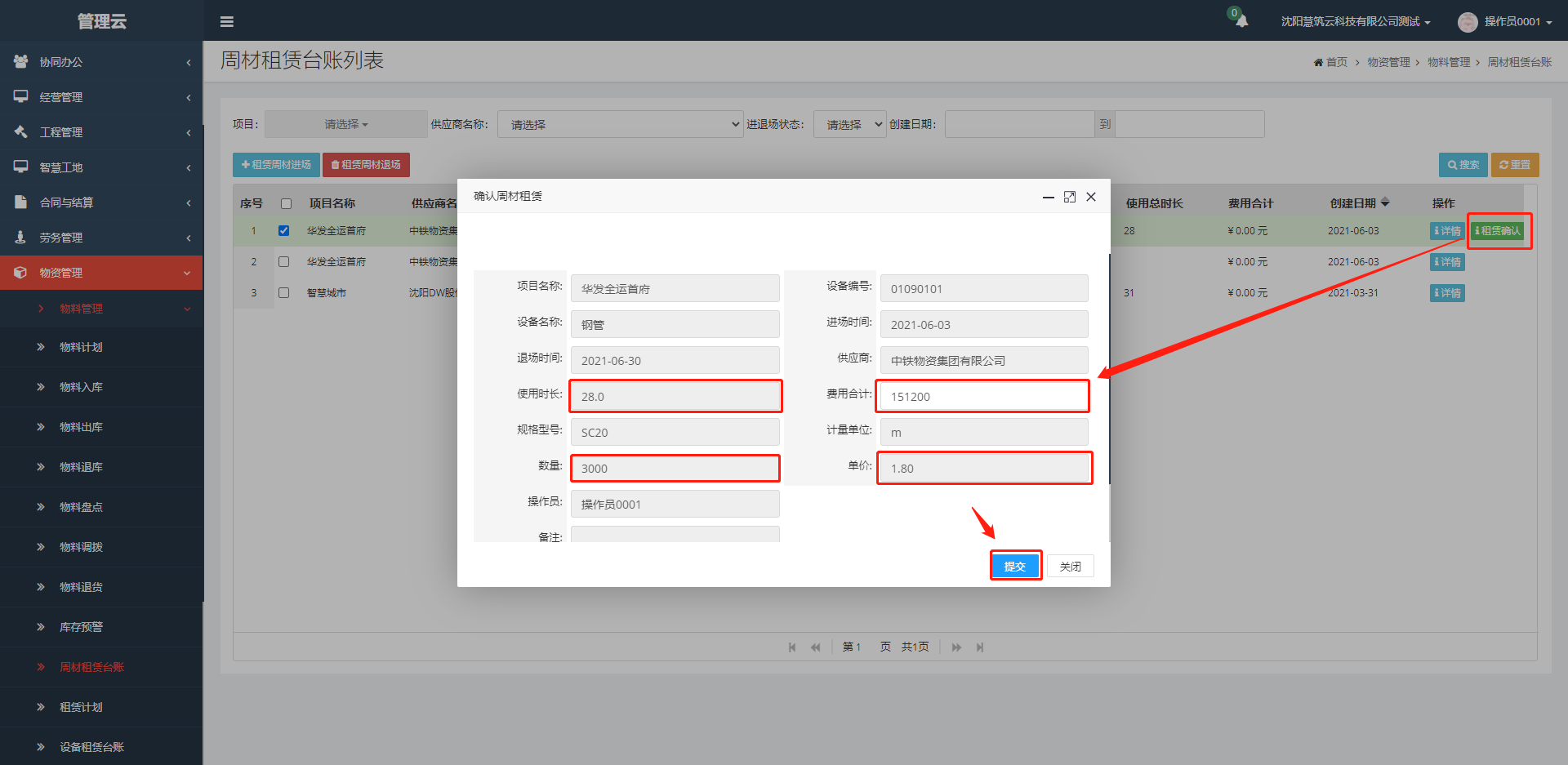Click the 租赁周材退场 button
1568x765 pixels.
pyautogui.click(x=366, y=165)
